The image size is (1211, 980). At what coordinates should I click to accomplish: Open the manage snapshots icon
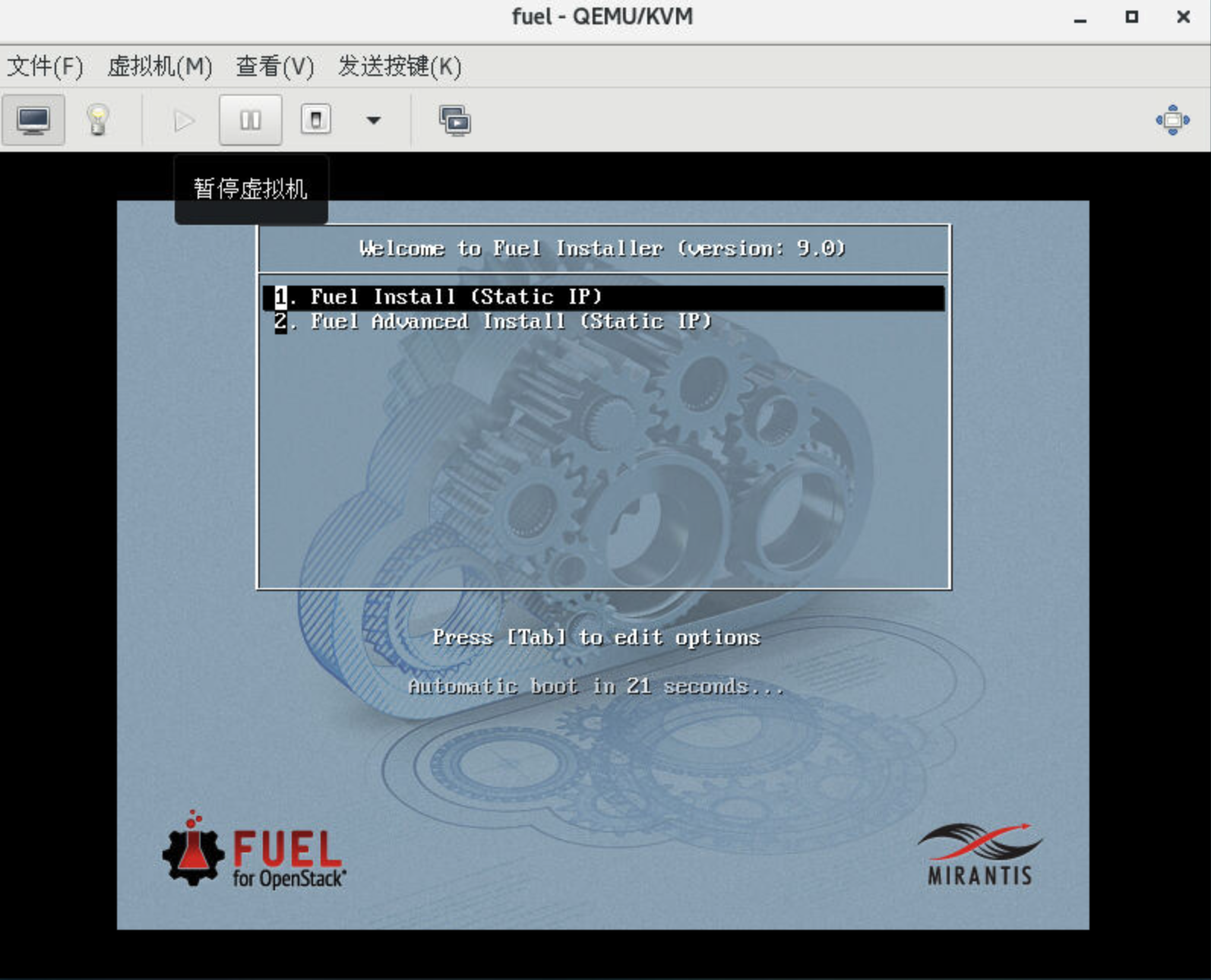[454, 120]
